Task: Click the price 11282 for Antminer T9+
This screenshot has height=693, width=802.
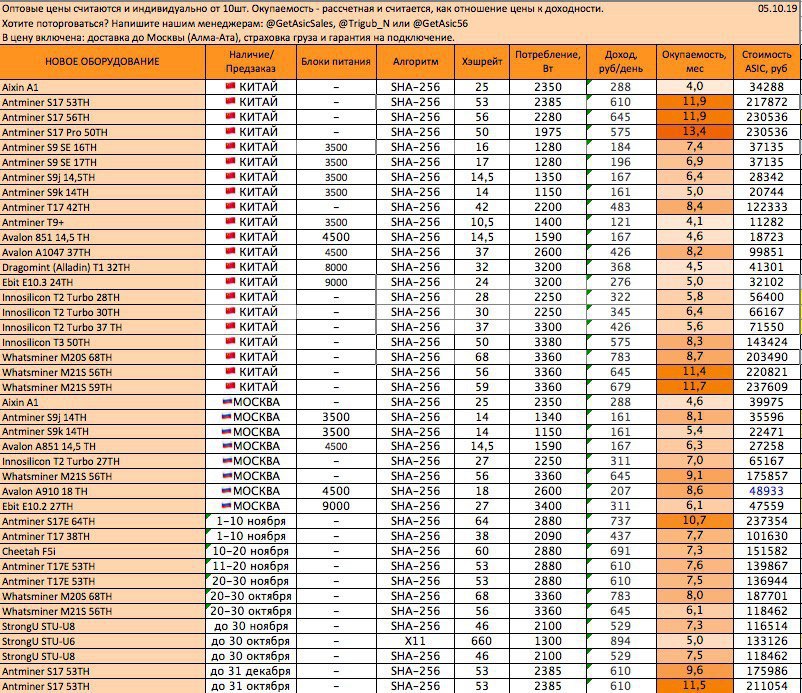Action: [x=767, y=222]
